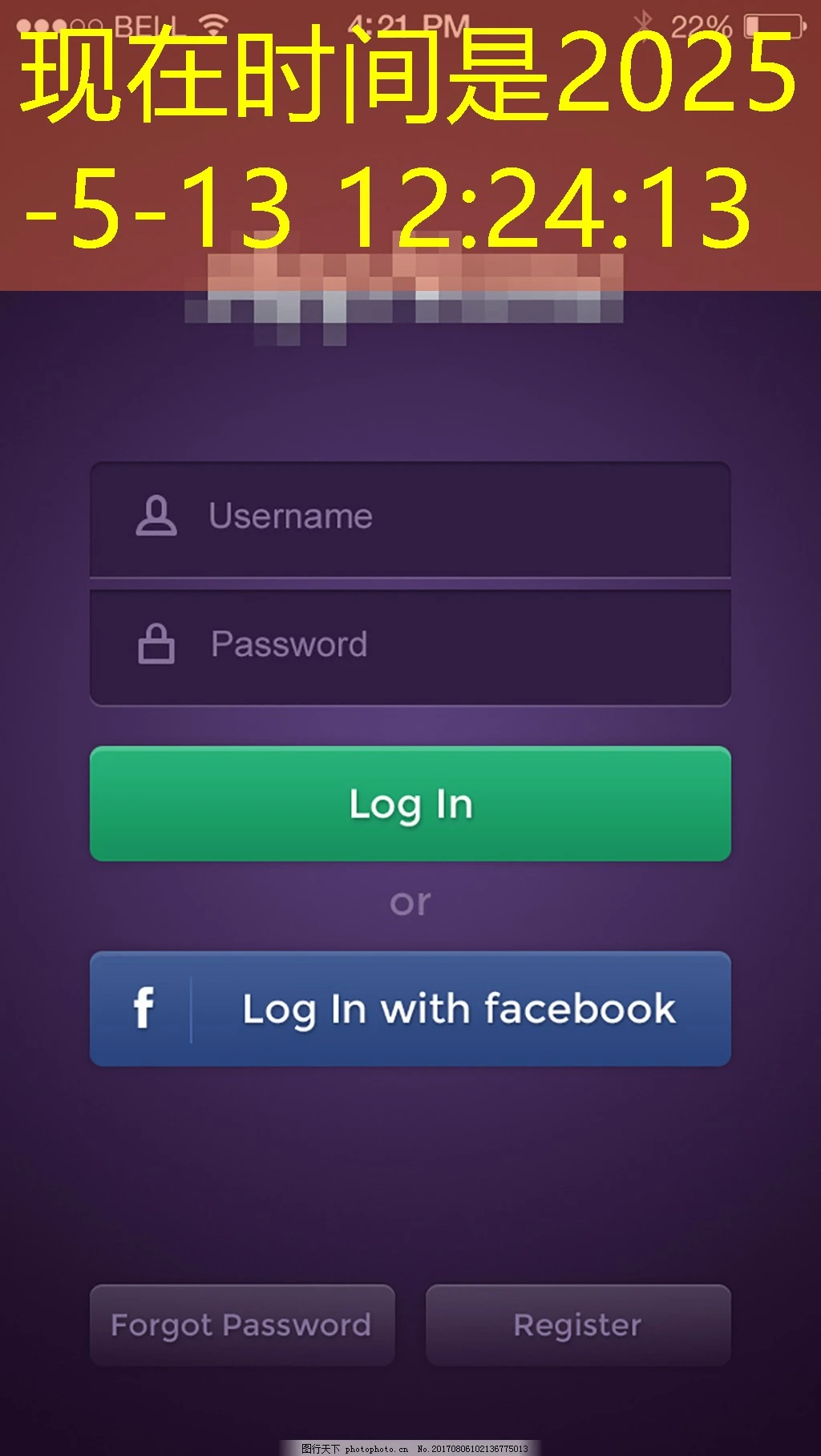This screenshot has height=1456, width=821.
Task: Focus the Username input field
Action: (x=410, y=519)
